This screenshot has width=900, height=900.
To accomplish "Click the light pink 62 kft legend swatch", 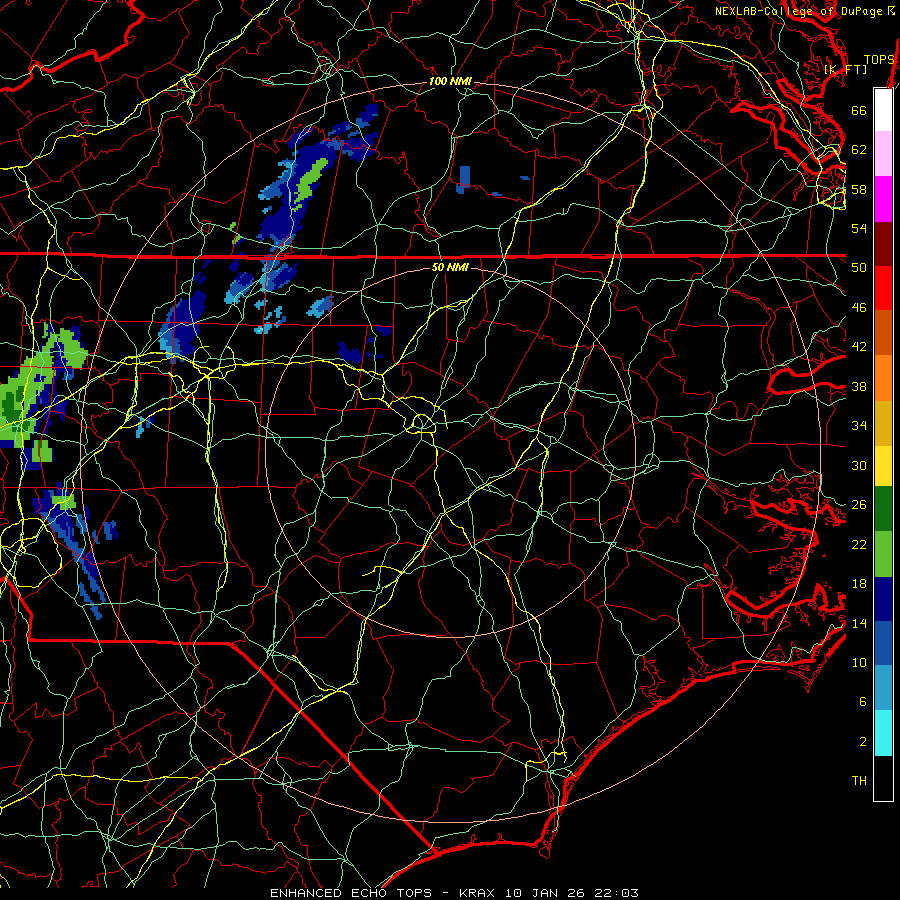I will (883, 154).
